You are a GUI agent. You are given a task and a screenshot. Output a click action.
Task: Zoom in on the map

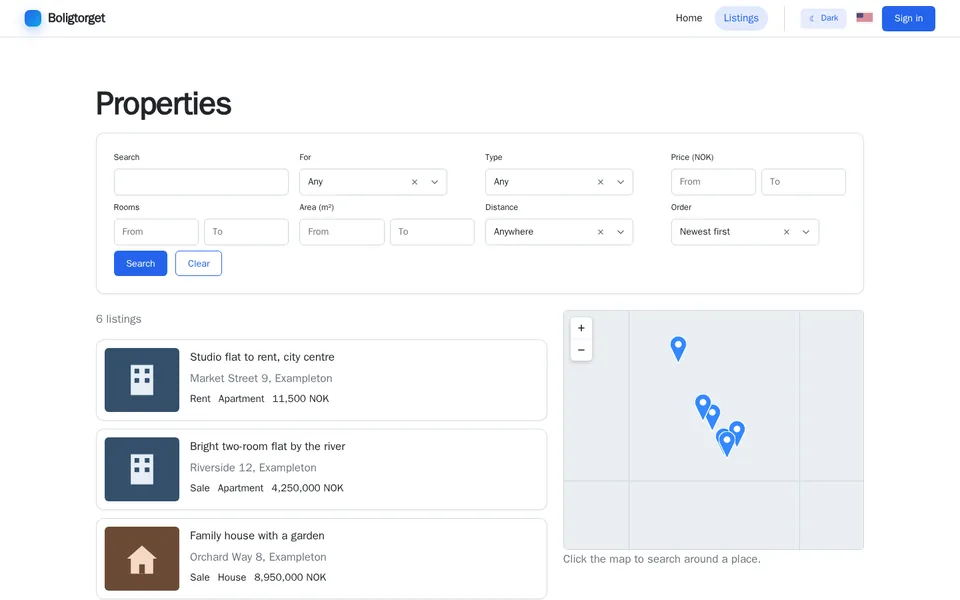pyautogui.click(x=581, y=328)
